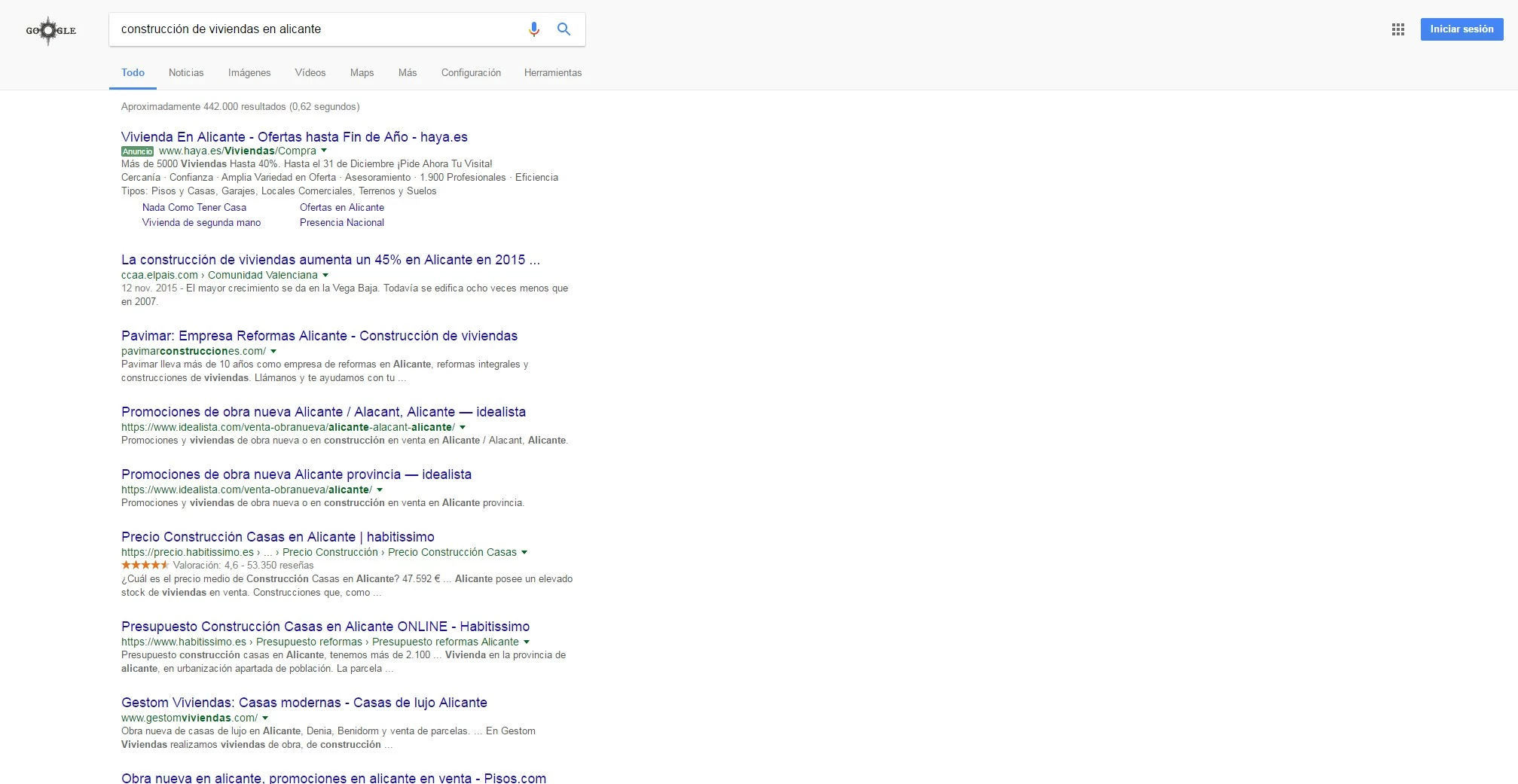The image size is (1518, 784).
Task: Click the 'Valoración: 4,6 - 53.350 reseñas' text
Action: pyautogui.click(x=243, y=566)
